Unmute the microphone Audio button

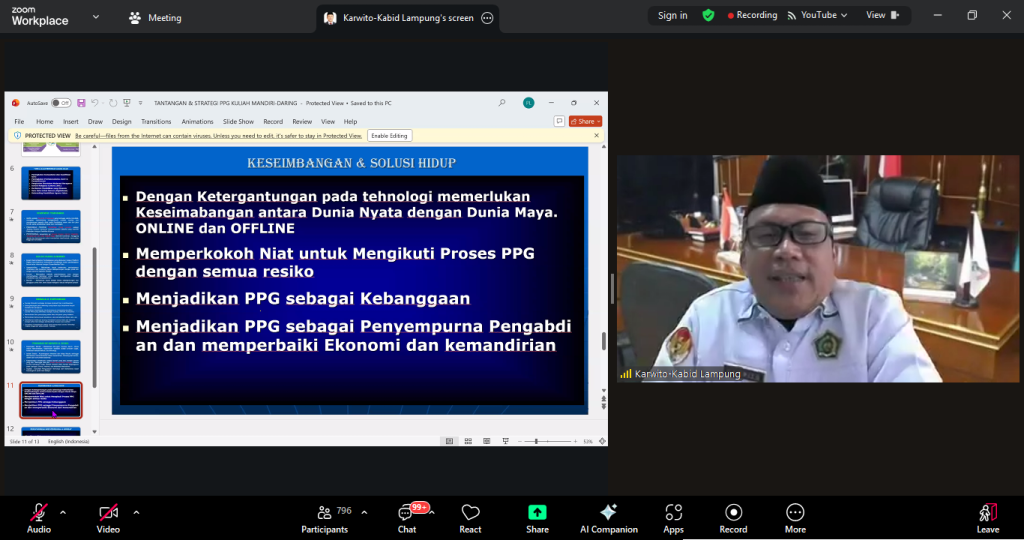[39, 517]
